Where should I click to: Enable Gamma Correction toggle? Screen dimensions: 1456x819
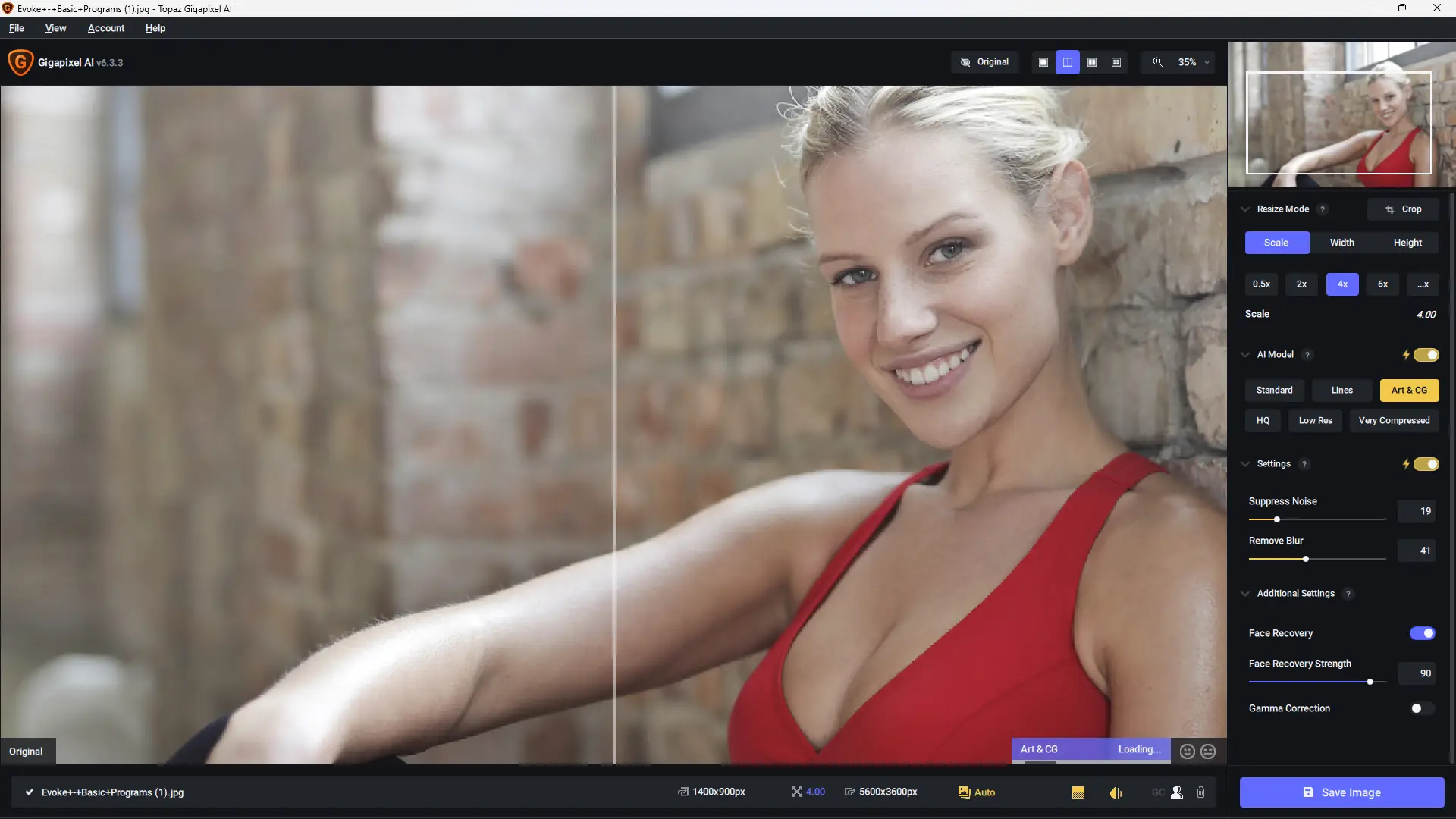1422,708
